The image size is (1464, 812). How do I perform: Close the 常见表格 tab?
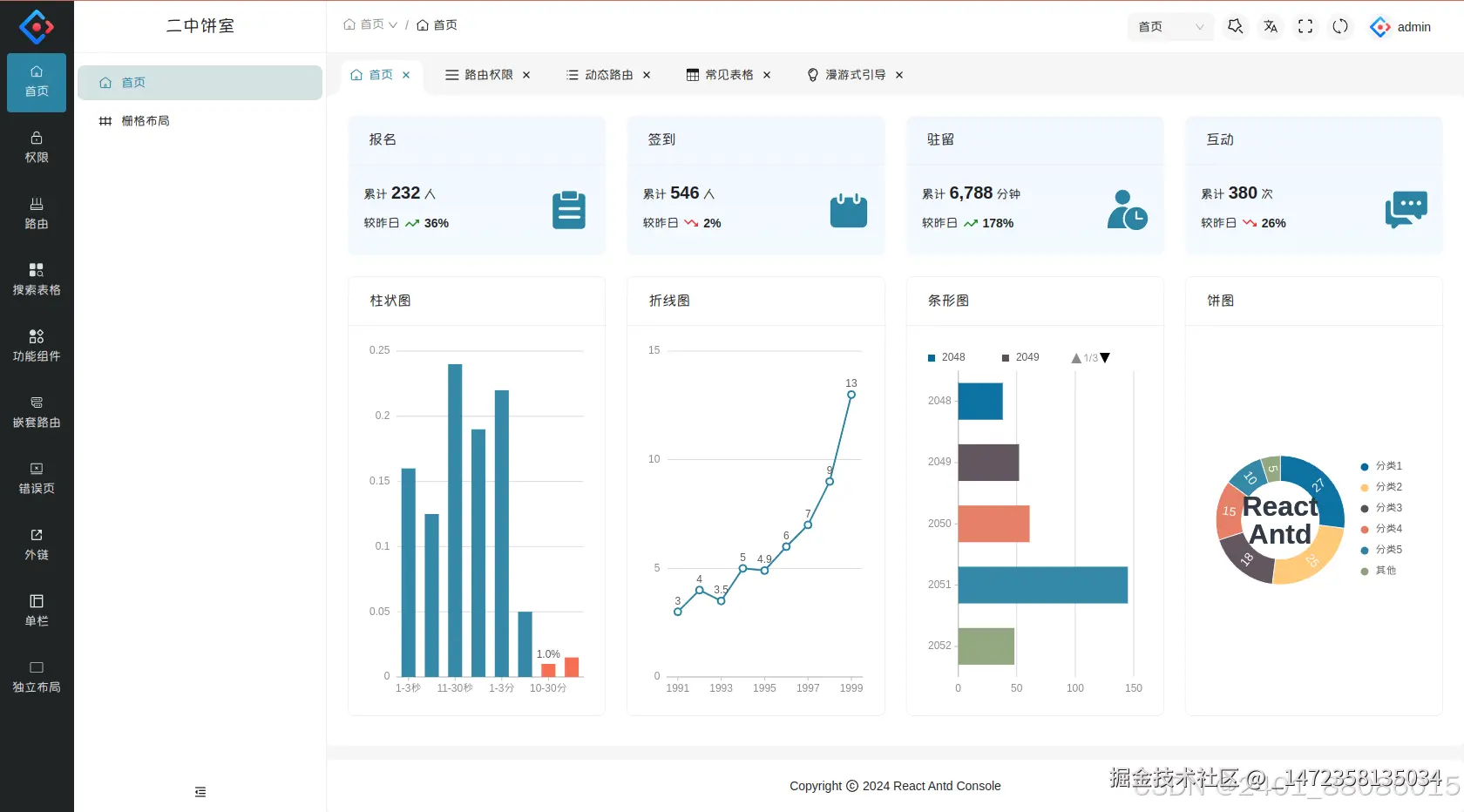[767, 75]
